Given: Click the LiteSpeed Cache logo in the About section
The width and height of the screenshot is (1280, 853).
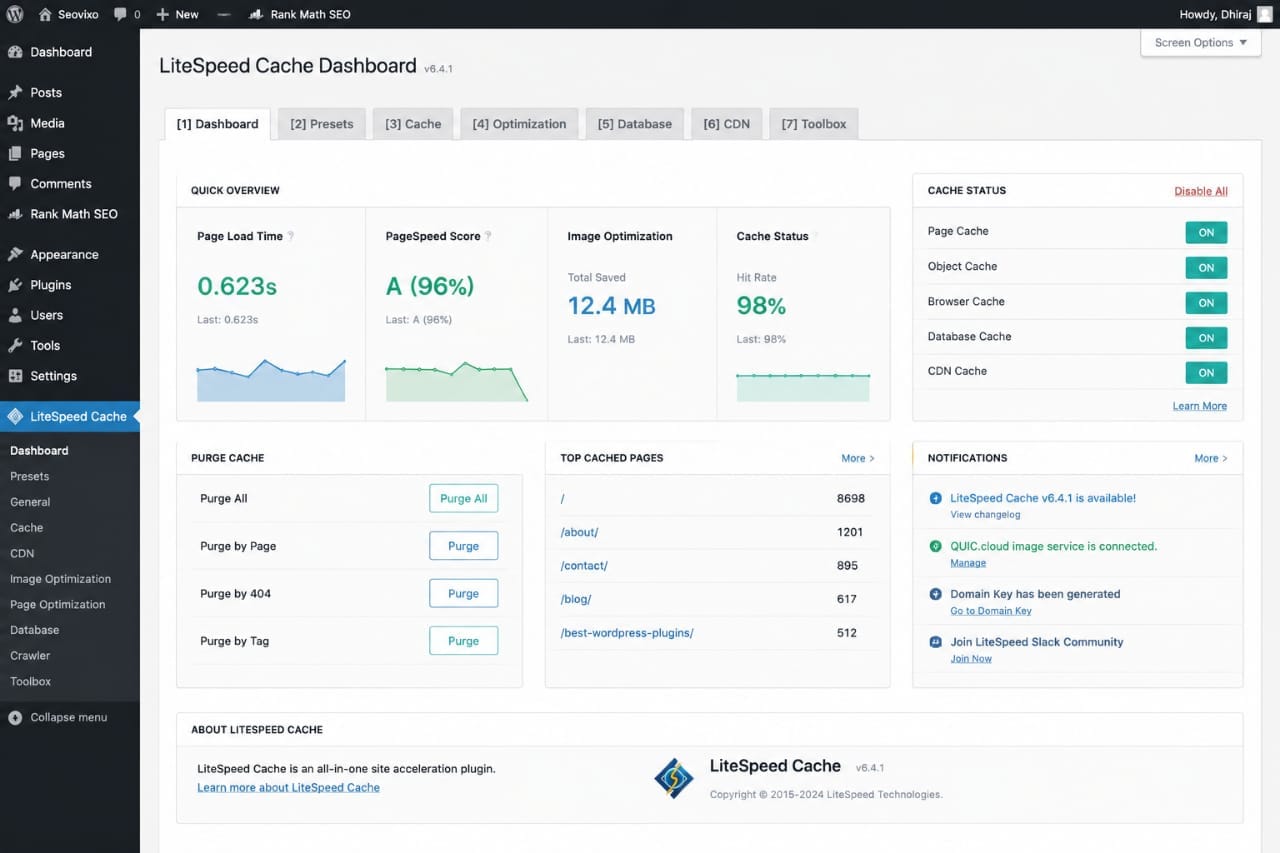Looking at the screenshot, I should click(x=673, y=777).
